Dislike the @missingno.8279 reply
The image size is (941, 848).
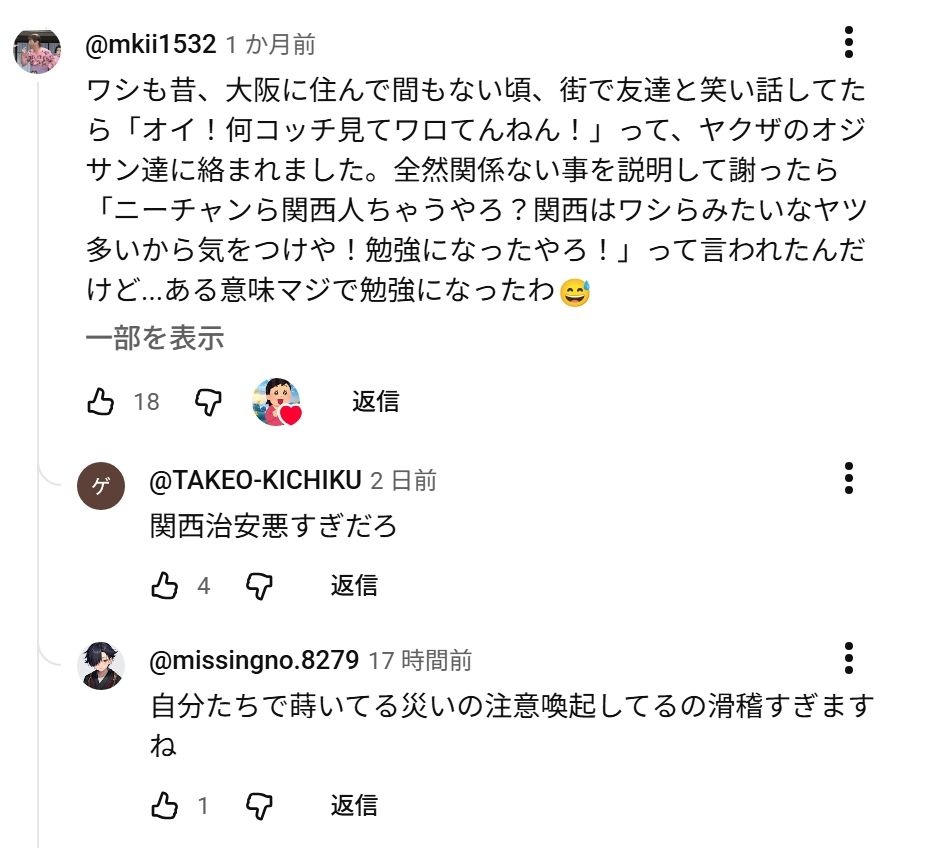click(x=259, y=805)
